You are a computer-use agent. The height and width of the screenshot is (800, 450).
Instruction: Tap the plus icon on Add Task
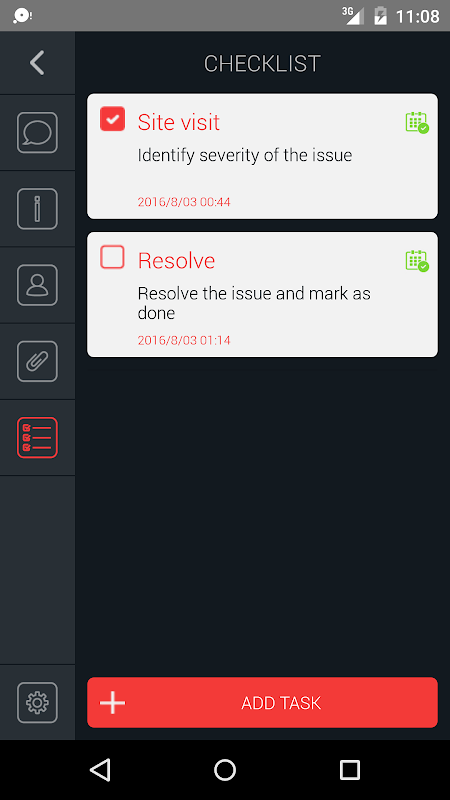coord(112,703)
